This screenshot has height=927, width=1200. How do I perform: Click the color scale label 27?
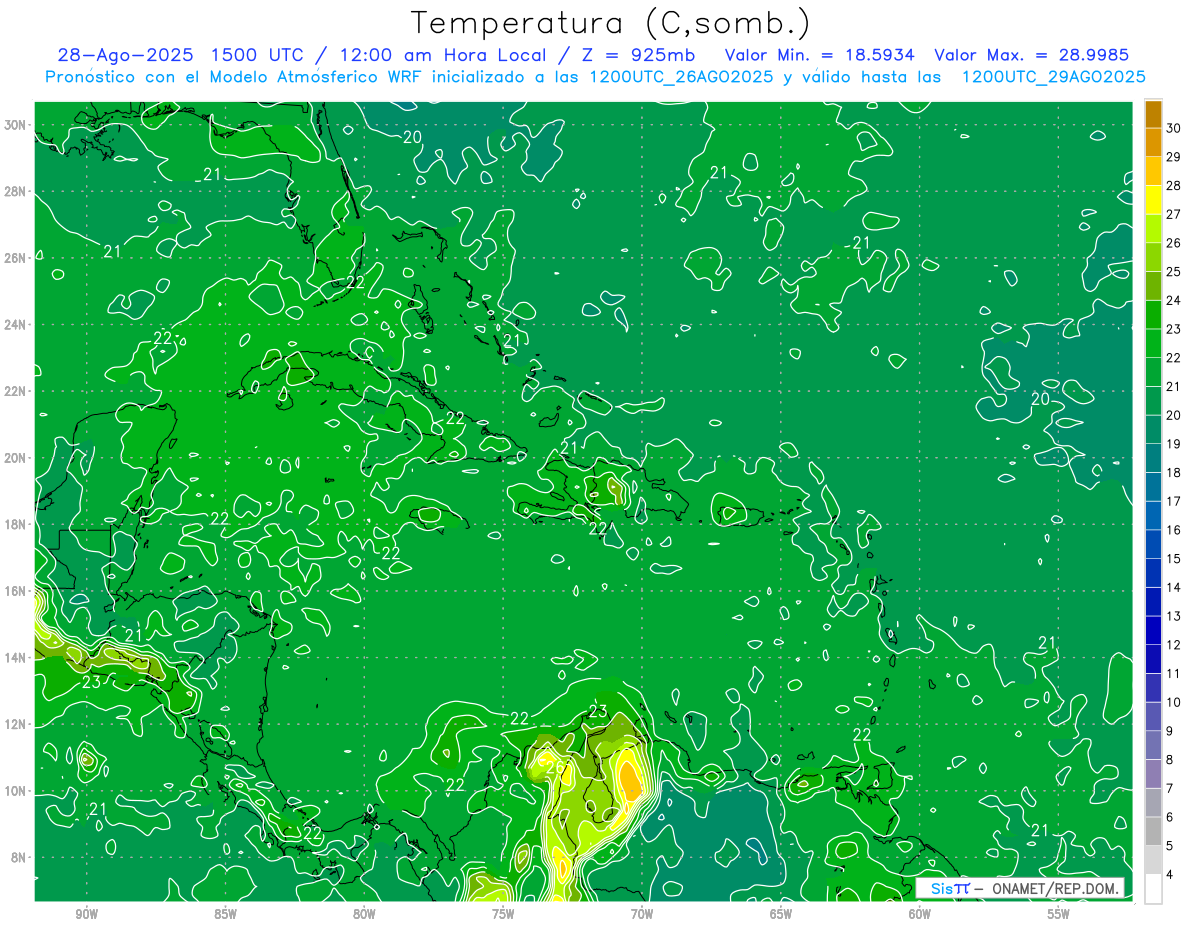pos(1174,214)
